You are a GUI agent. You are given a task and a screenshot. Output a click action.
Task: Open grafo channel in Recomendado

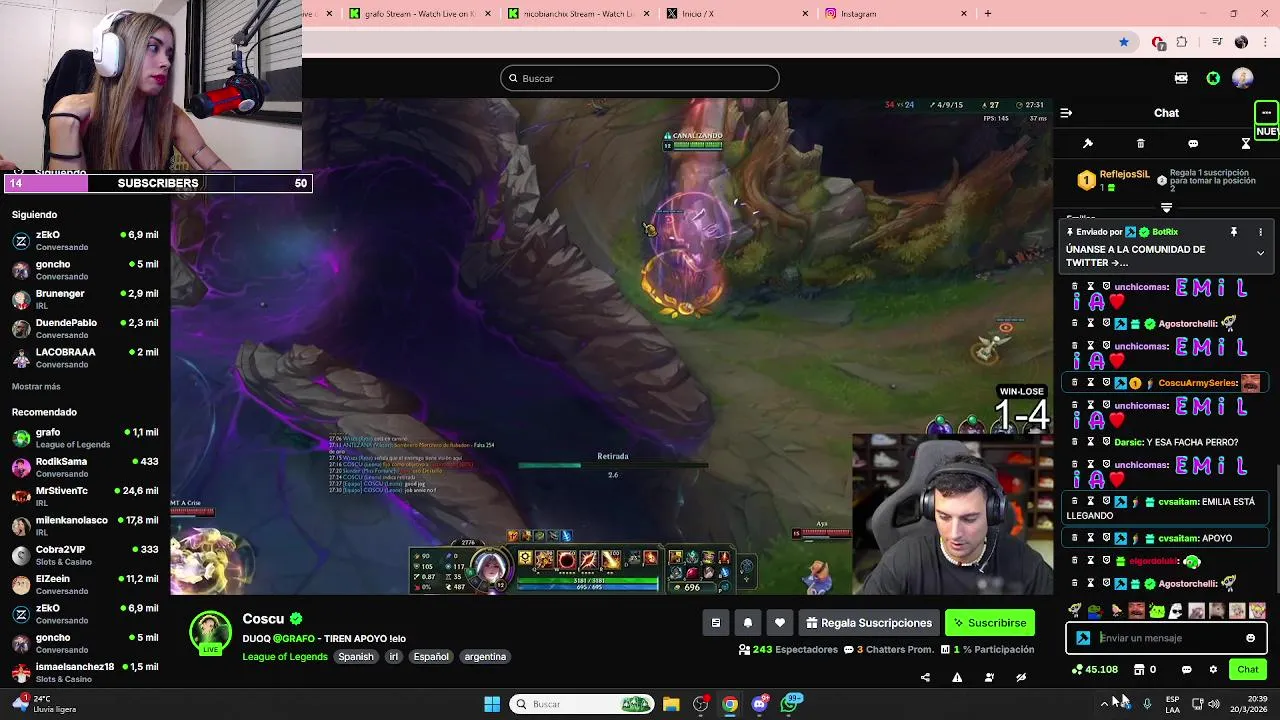[x=85, y=438]
